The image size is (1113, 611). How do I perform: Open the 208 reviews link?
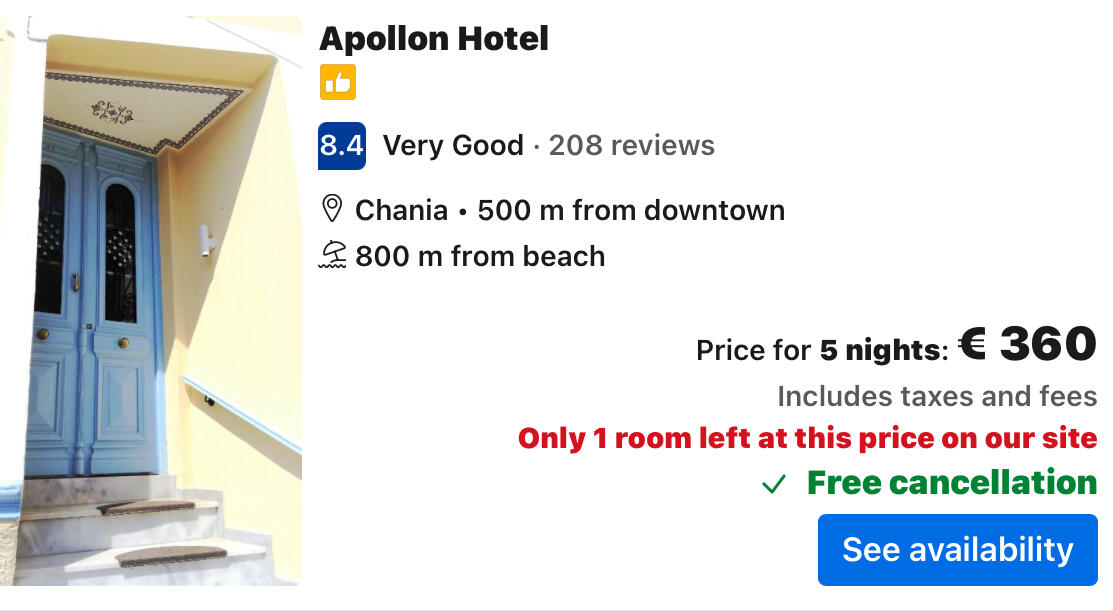click(x=632, y=146)
